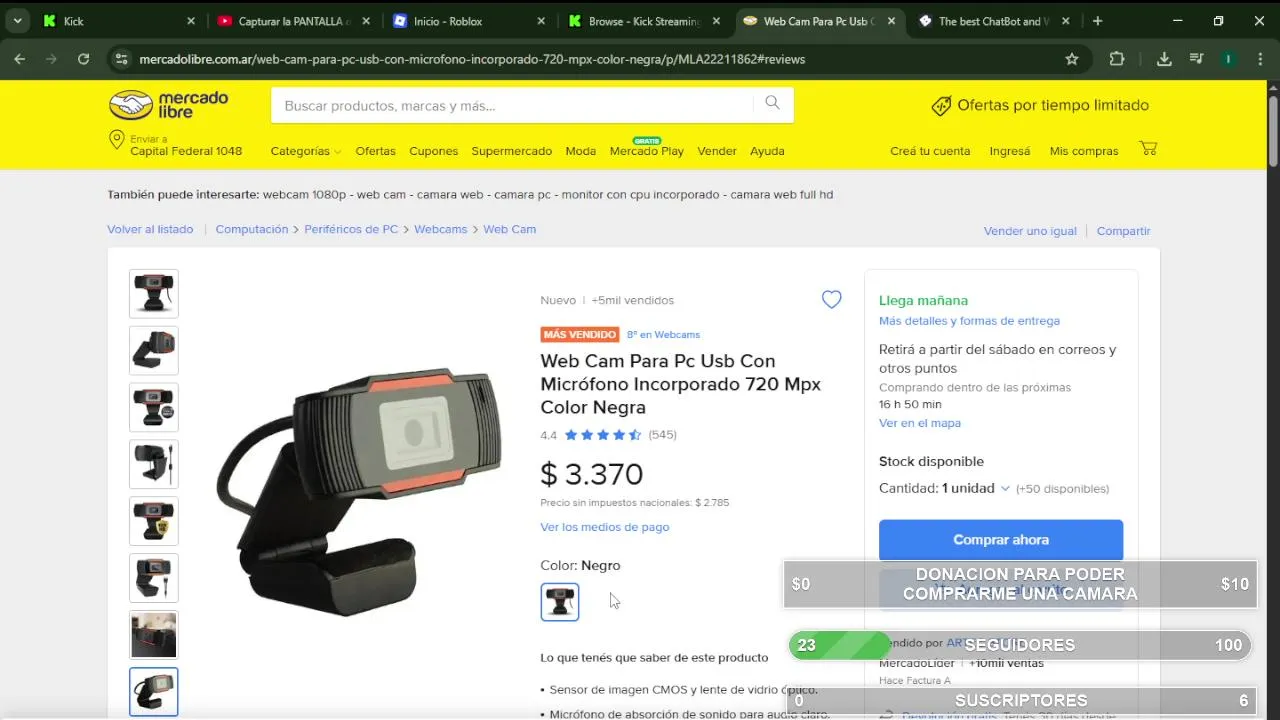Viewport: 1280px width, 720px height.
Task: Open Ofertas menu item
Action: pos(375,151)
